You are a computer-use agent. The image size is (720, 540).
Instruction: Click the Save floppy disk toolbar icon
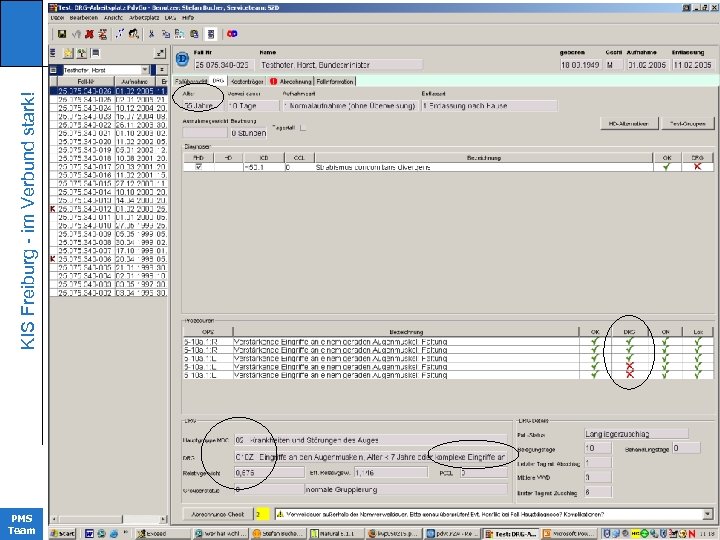[62, 34]
